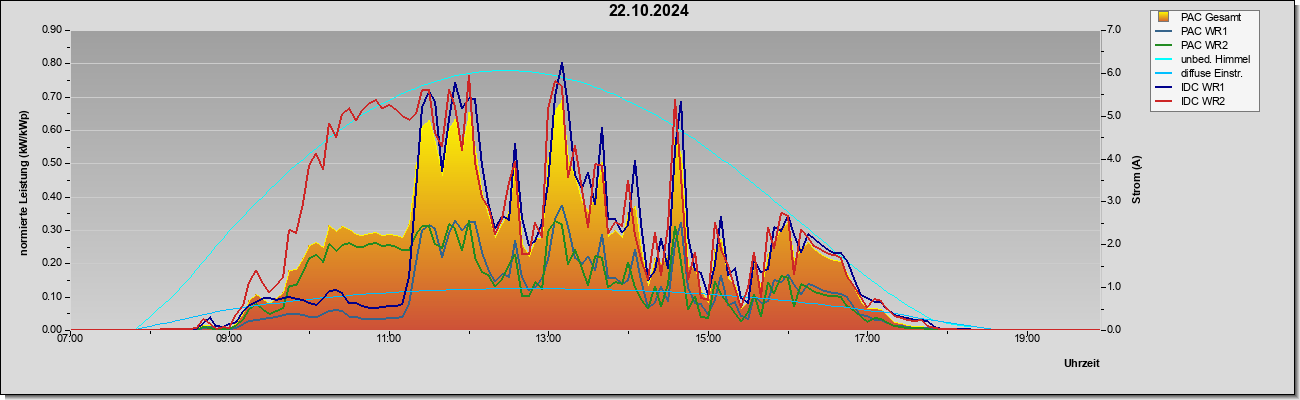Click the 19:00 time axis label

click(x=1026, y=338)
